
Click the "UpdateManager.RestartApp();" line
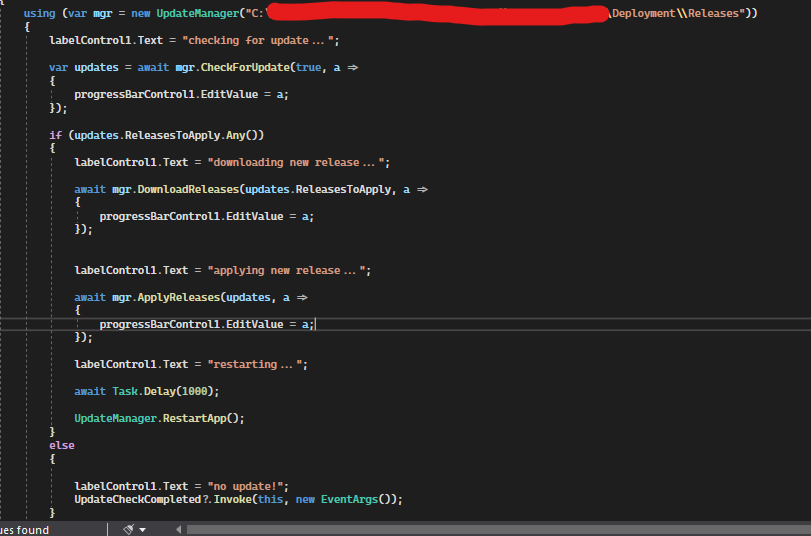coord(159,419)
